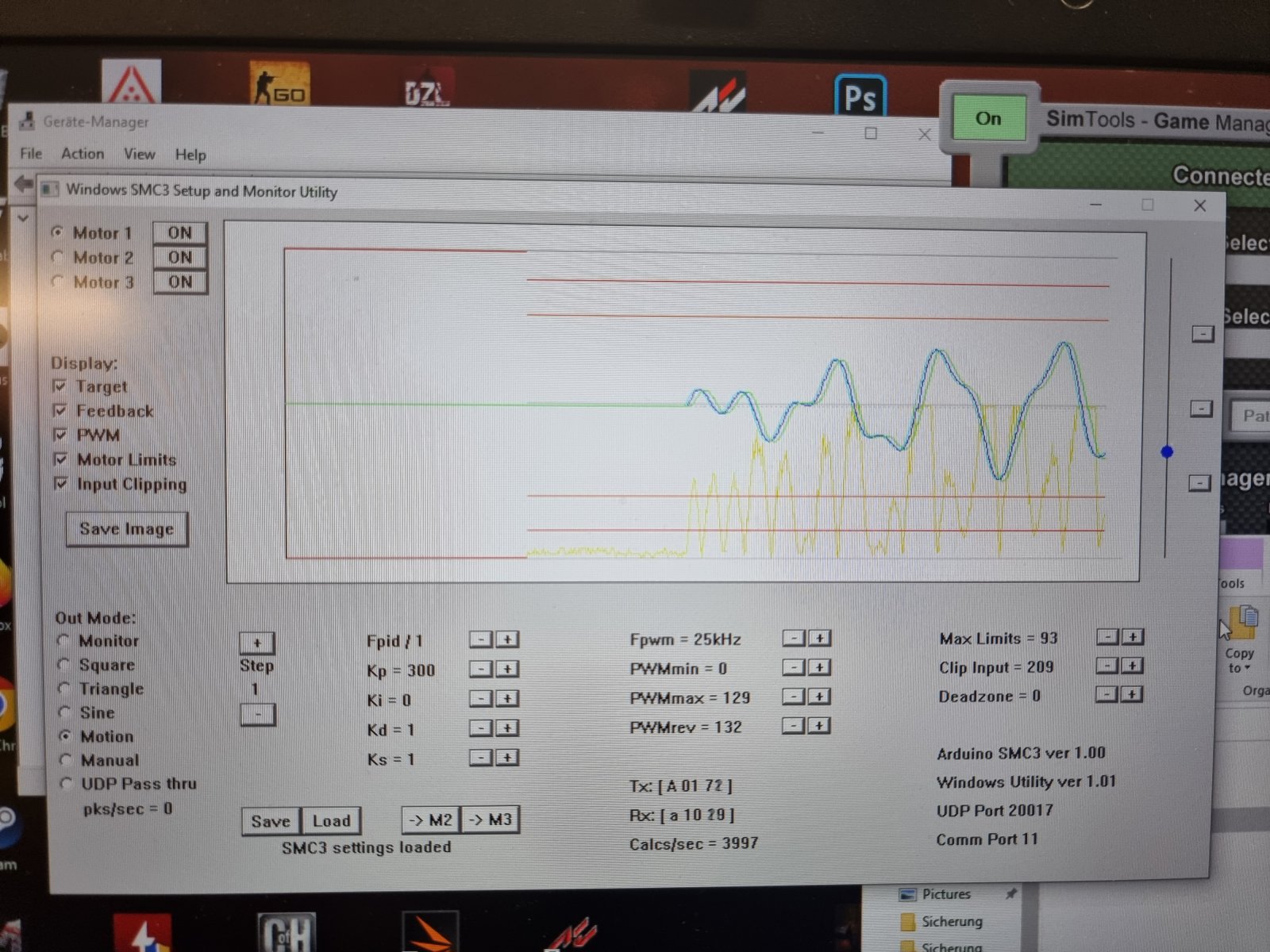Increase Kd with plus button

(x=507, y=728)
